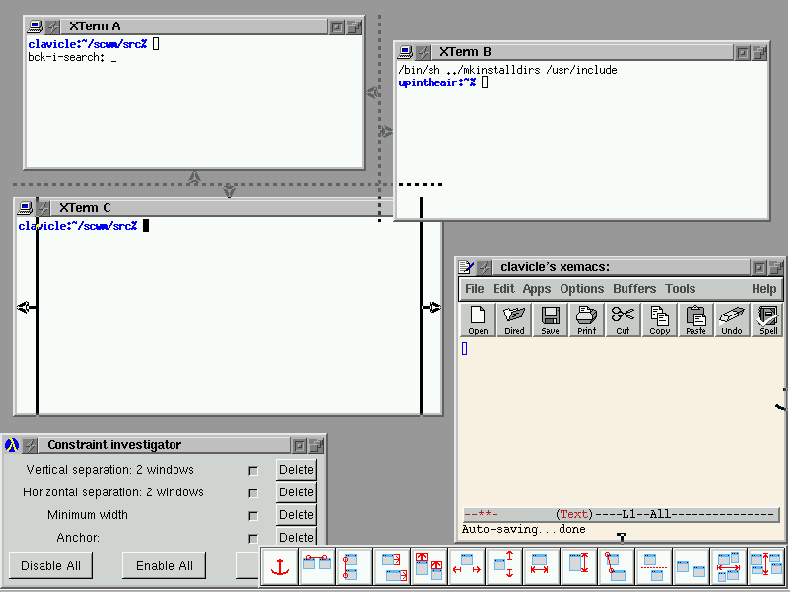Toggle the Minimum width constraint checkbox
Viewport: 790px width, 592px height.
click(x=253, y=516)
